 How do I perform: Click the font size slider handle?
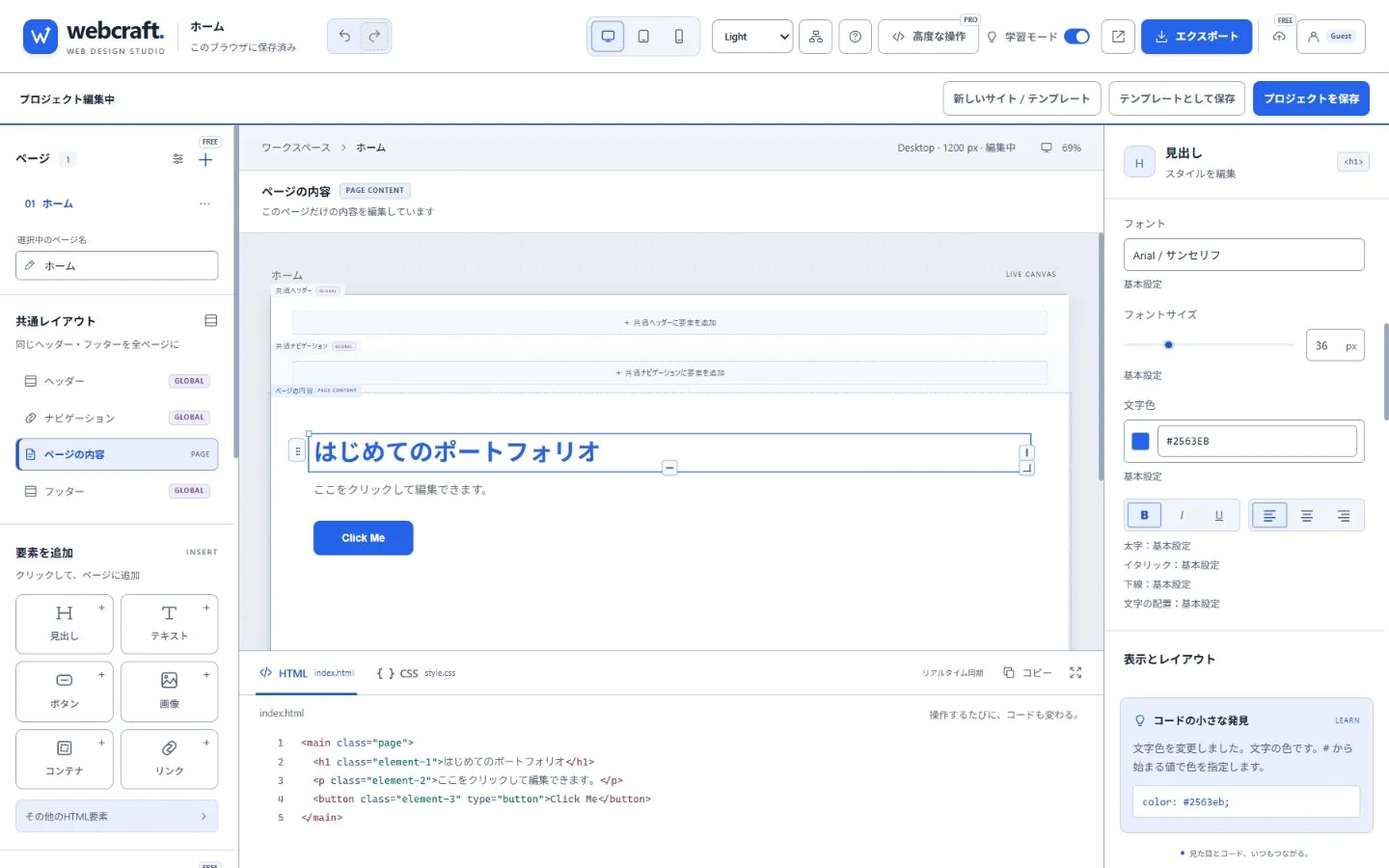click(x=1168, y=344)
